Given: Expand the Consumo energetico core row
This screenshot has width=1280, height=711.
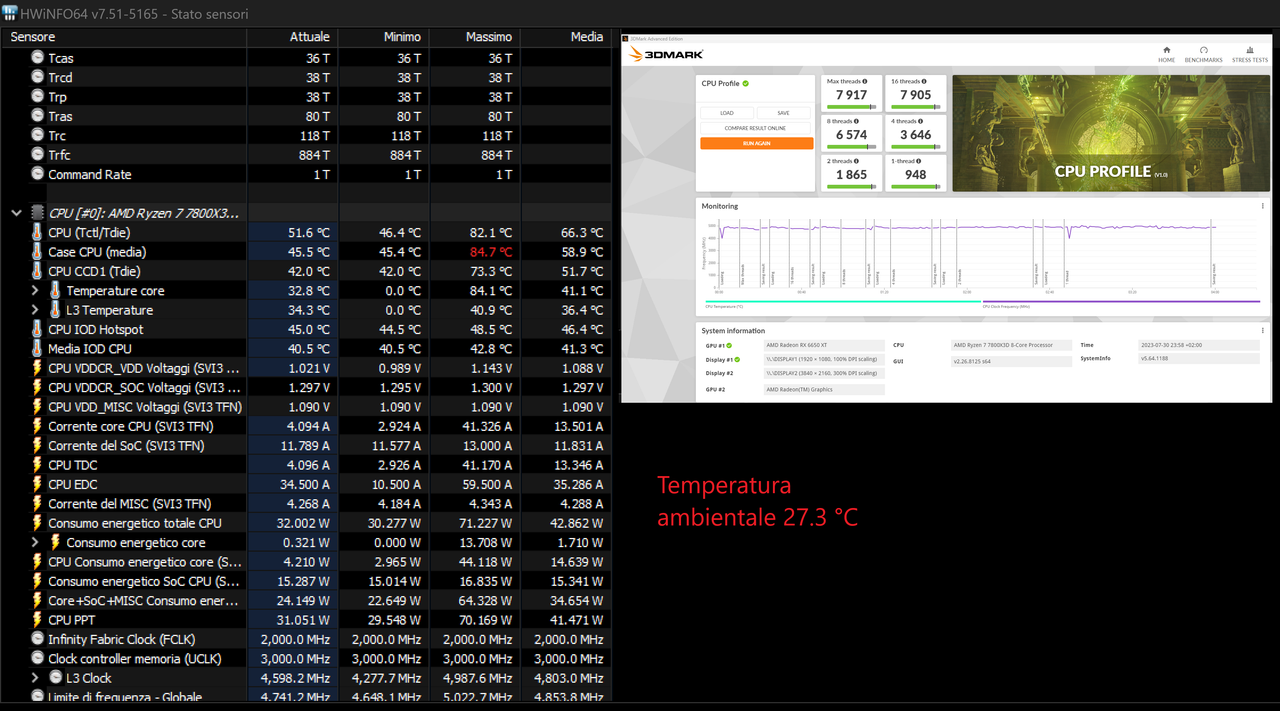Looking at the screenshot, I should coord(35,542).
